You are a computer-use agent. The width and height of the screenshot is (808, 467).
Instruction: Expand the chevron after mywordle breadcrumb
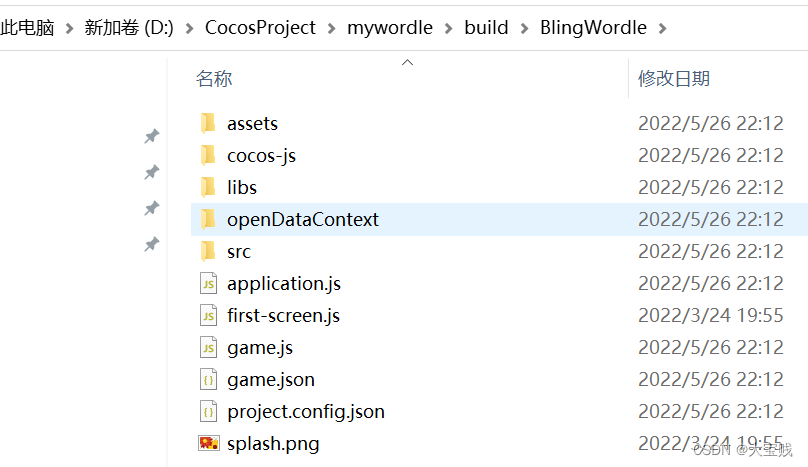click(x=449, y=28)
